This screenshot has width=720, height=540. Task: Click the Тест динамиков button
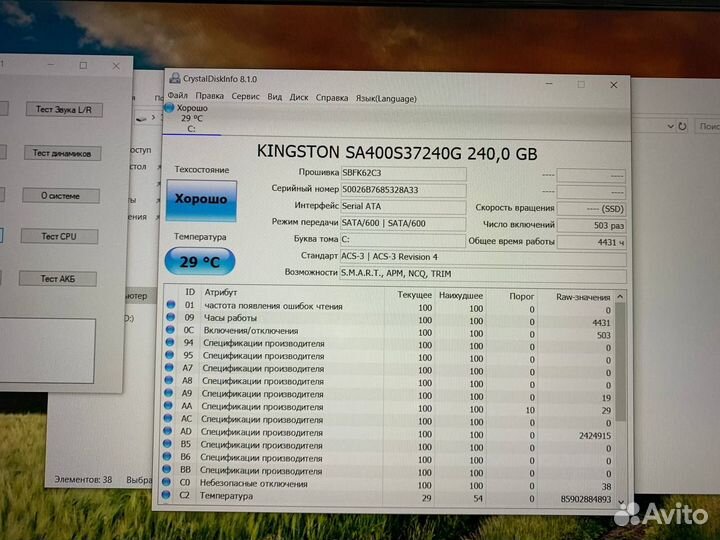pos(62,153)
